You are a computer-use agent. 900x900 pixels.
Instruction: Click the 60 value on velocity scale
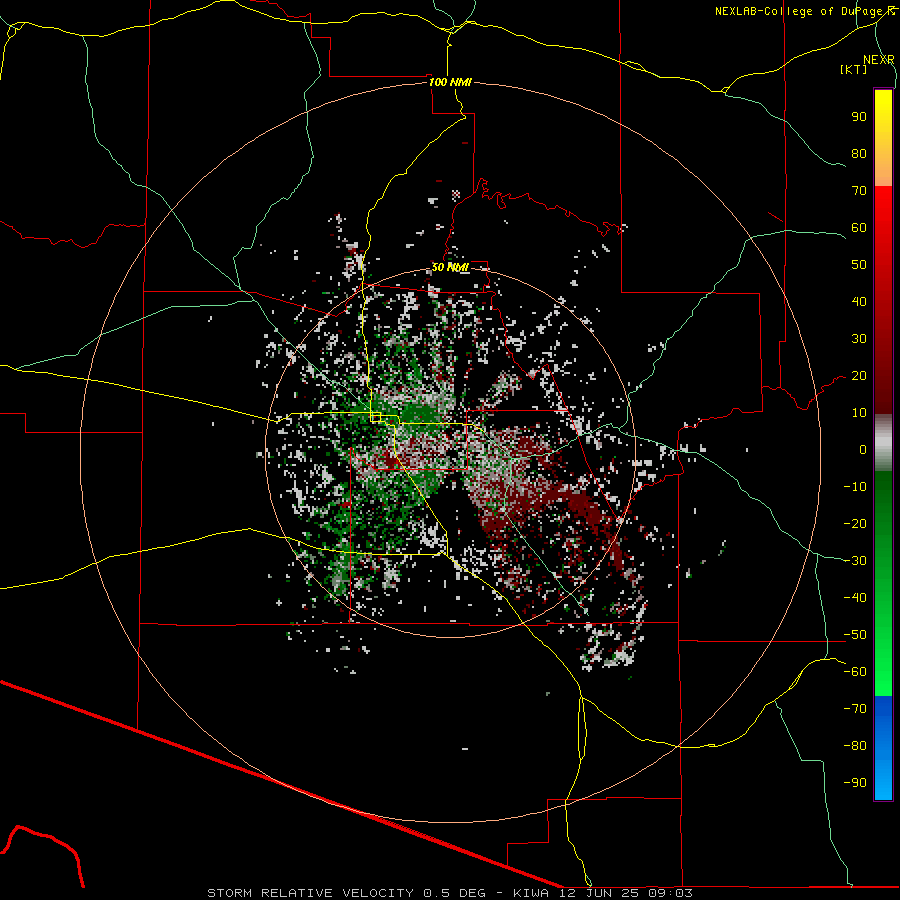pos(859,227)
